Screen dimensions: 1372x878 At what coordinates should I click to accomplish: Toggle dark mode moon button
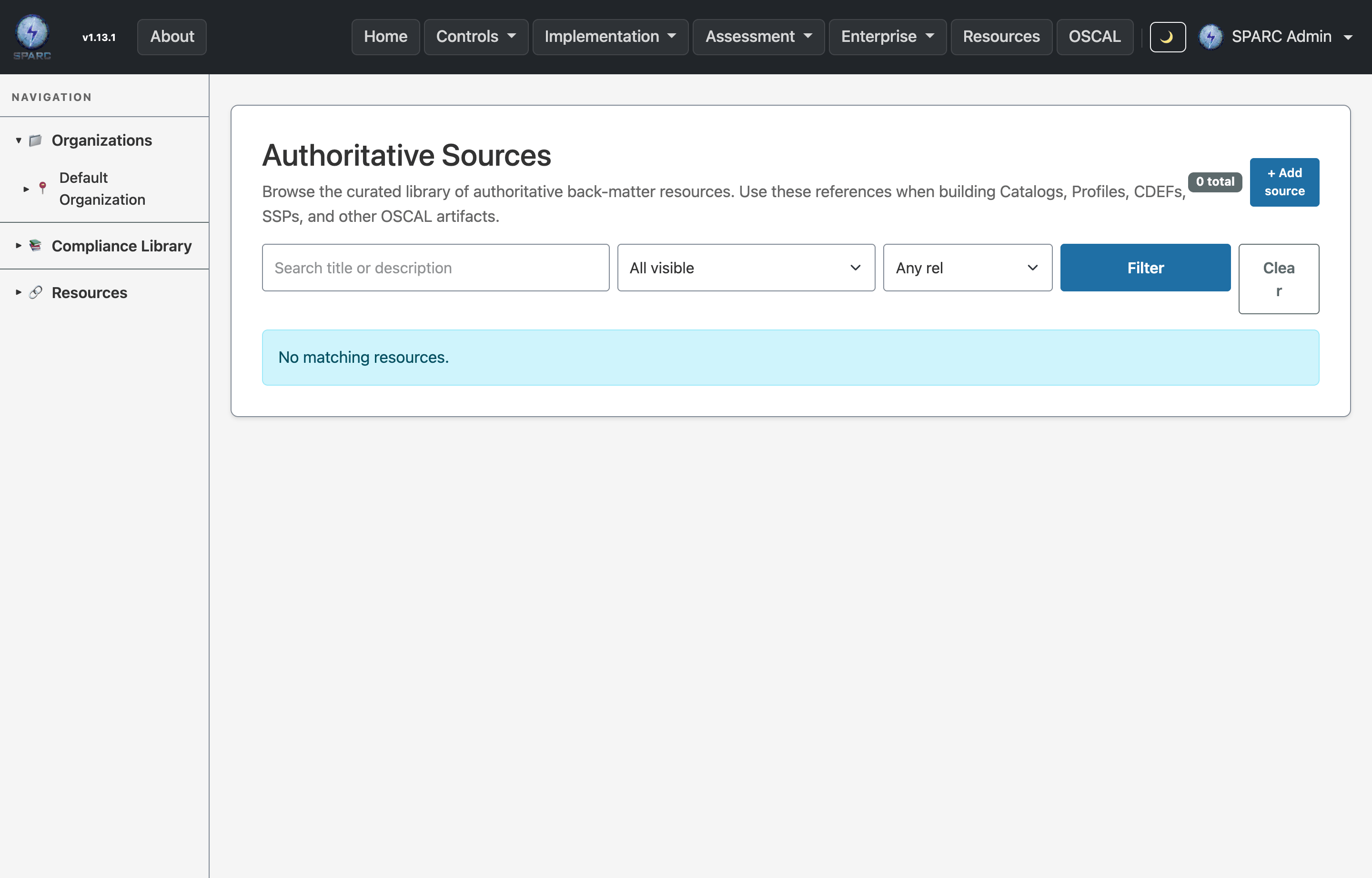[1167, 37]
